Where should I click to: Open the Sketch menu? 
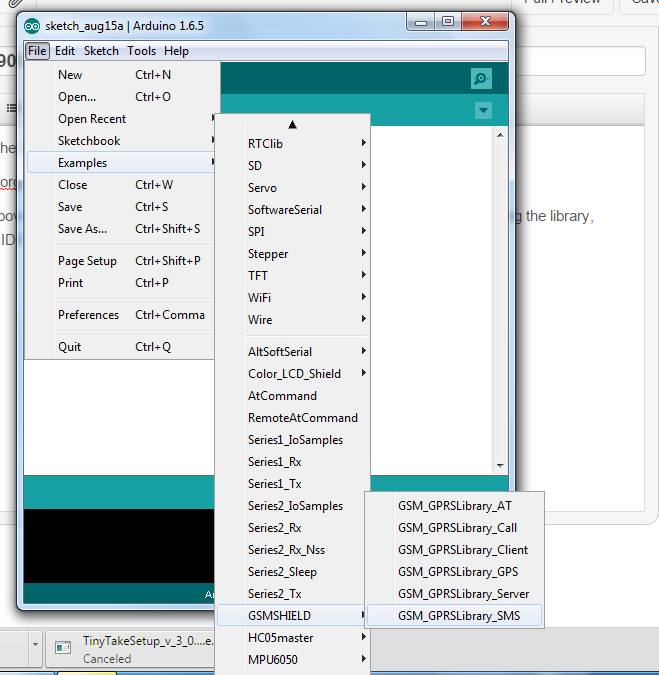click(101, 51)
